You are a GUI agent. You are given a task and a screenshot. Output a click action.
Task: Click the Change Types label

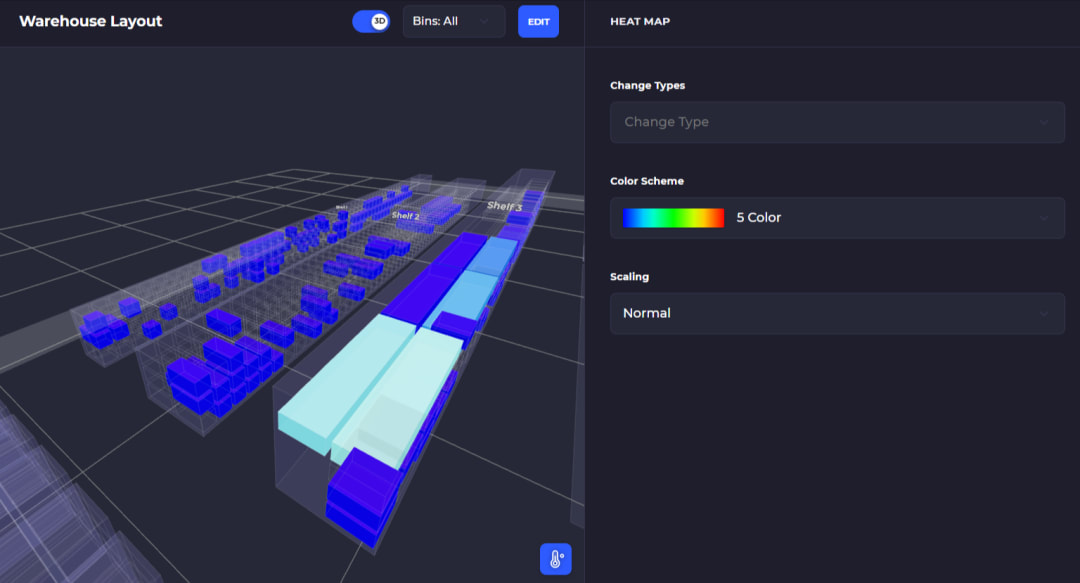coord(647,85)
